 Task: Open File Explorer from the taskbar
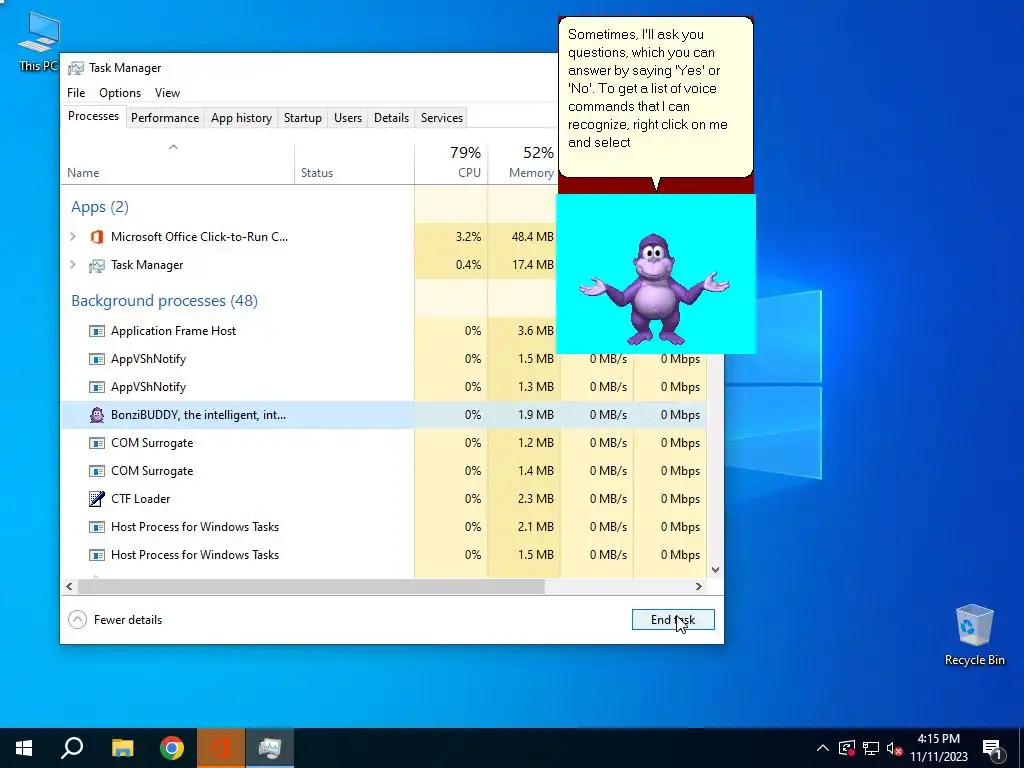point(122,748)
